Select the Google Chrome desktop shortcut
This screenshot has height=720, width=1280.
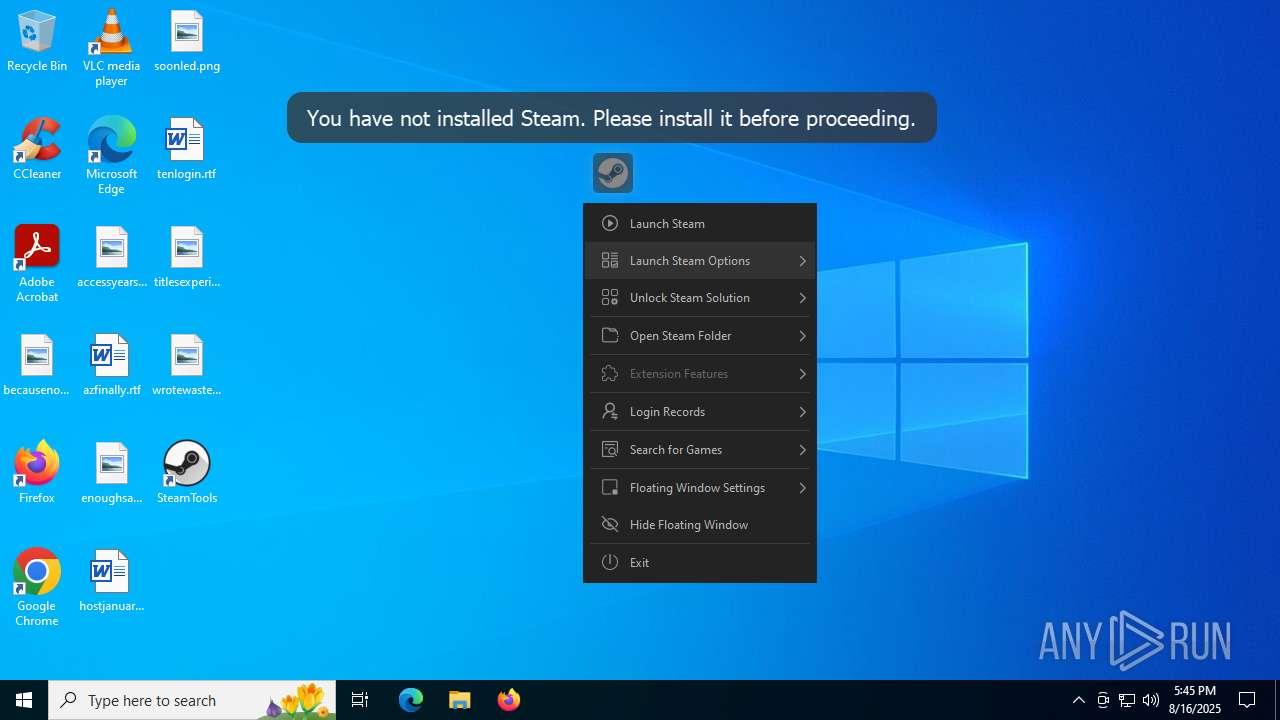(37, 588)
